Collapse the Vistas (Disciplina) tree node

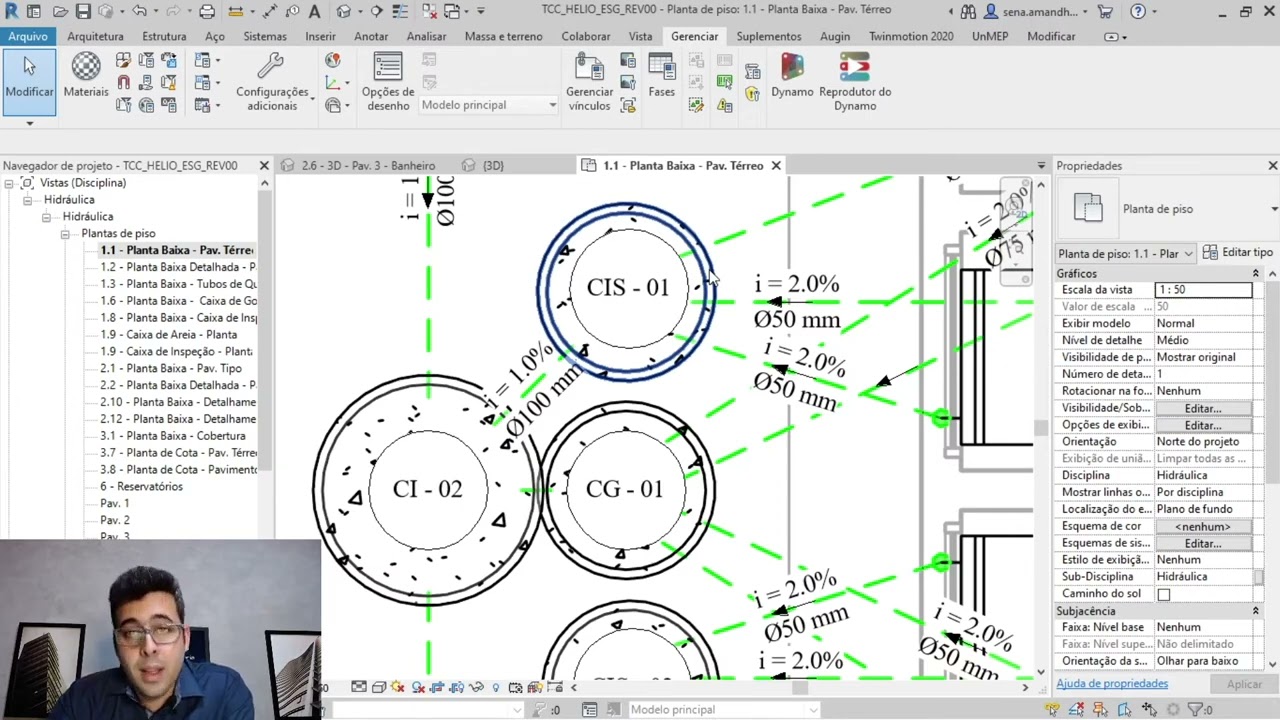click(x=9, y=183)
